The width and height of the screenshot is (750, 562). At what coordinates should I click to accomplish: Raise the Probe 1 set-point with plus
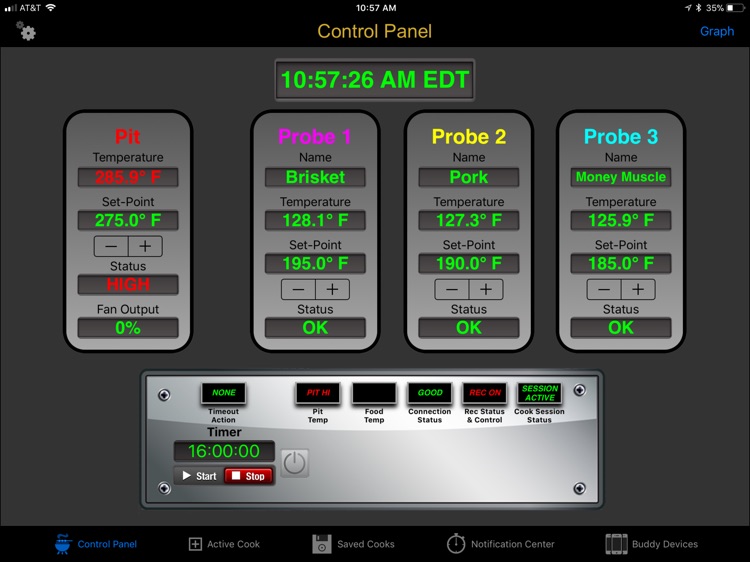point(332,290)
